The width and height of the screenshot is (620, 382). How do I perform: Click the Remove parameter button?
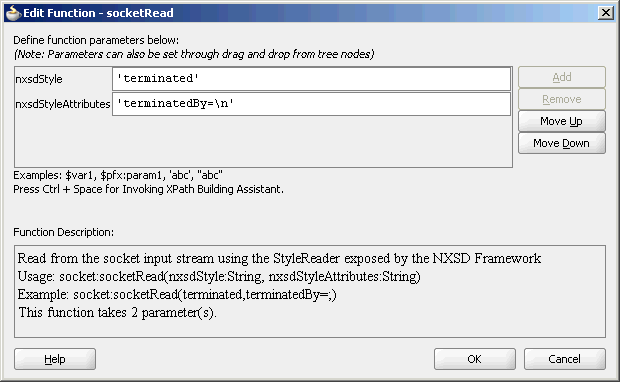561,99
